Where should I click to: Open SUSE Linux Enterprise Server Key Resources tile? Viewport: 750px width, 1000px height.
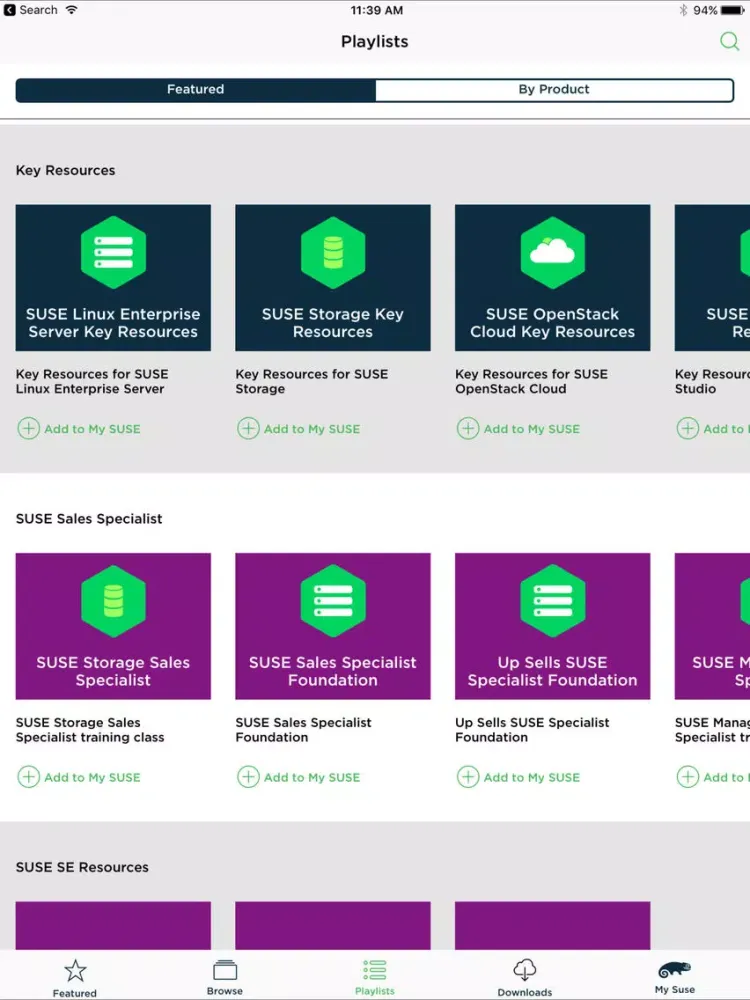(x=113, y=277)
